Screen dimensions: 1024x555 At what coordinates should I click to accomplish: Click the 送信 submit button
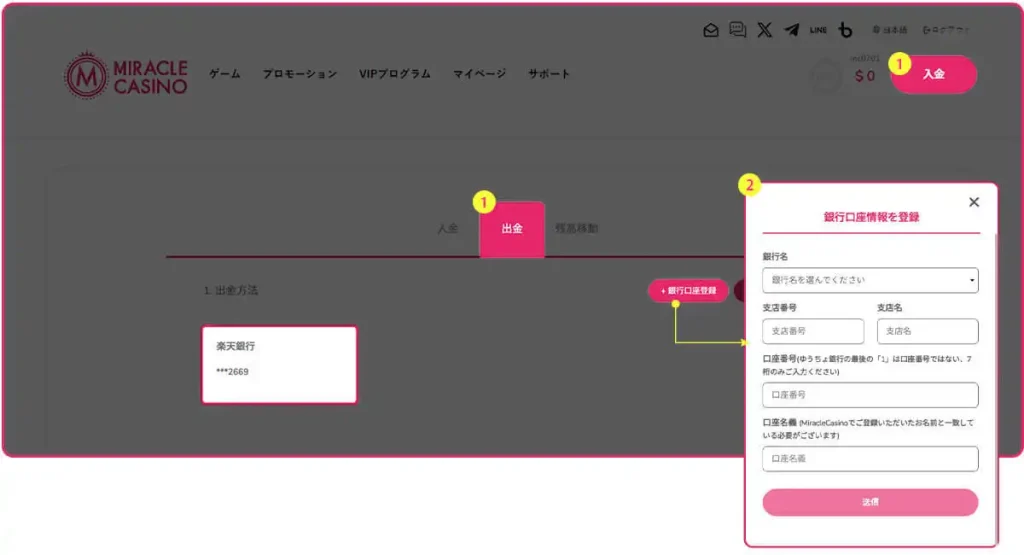(870, 502)
